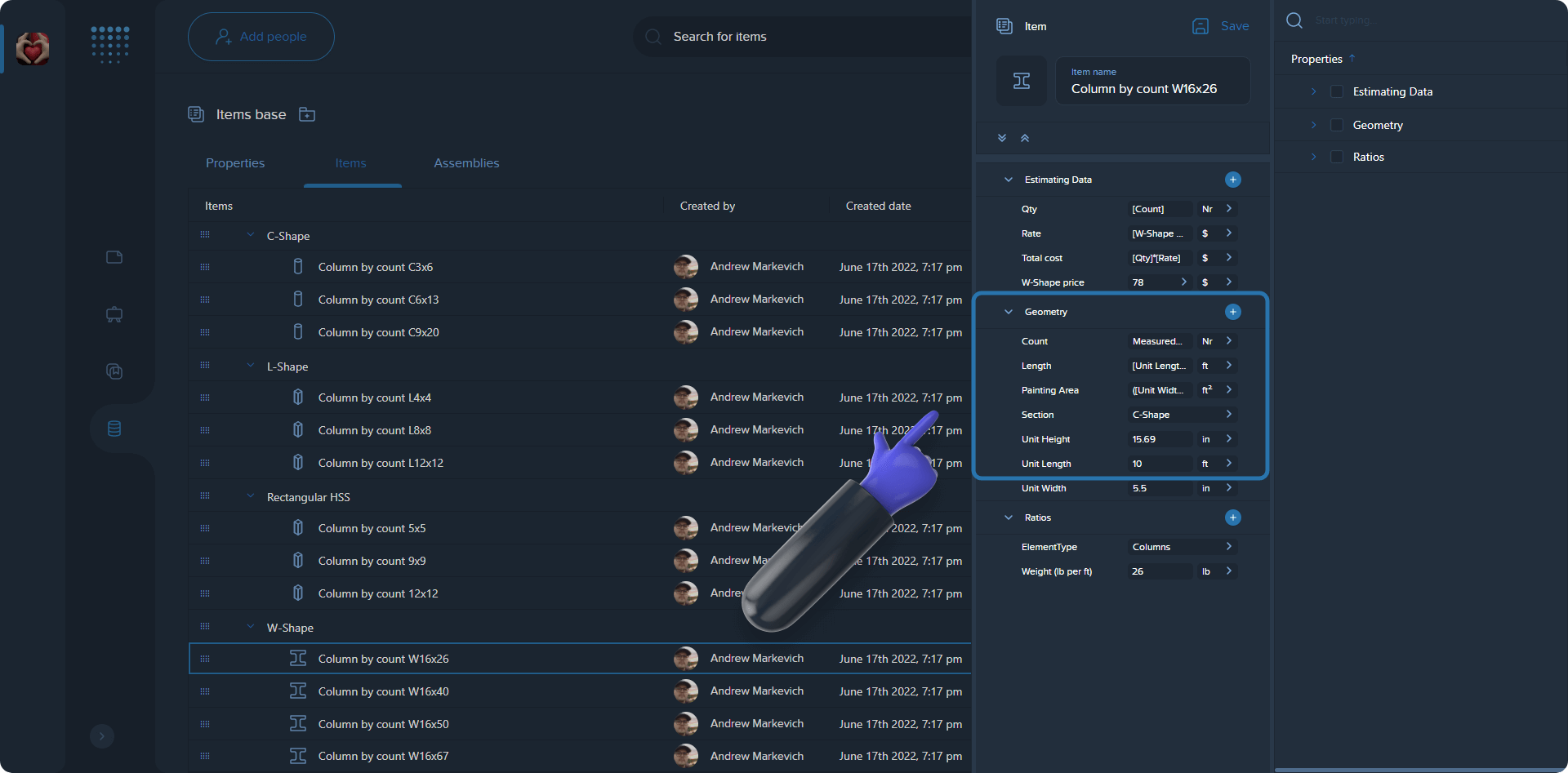Open Items base via the database sidebar icon
1568x773 pixels.
[x=114, y=429]
